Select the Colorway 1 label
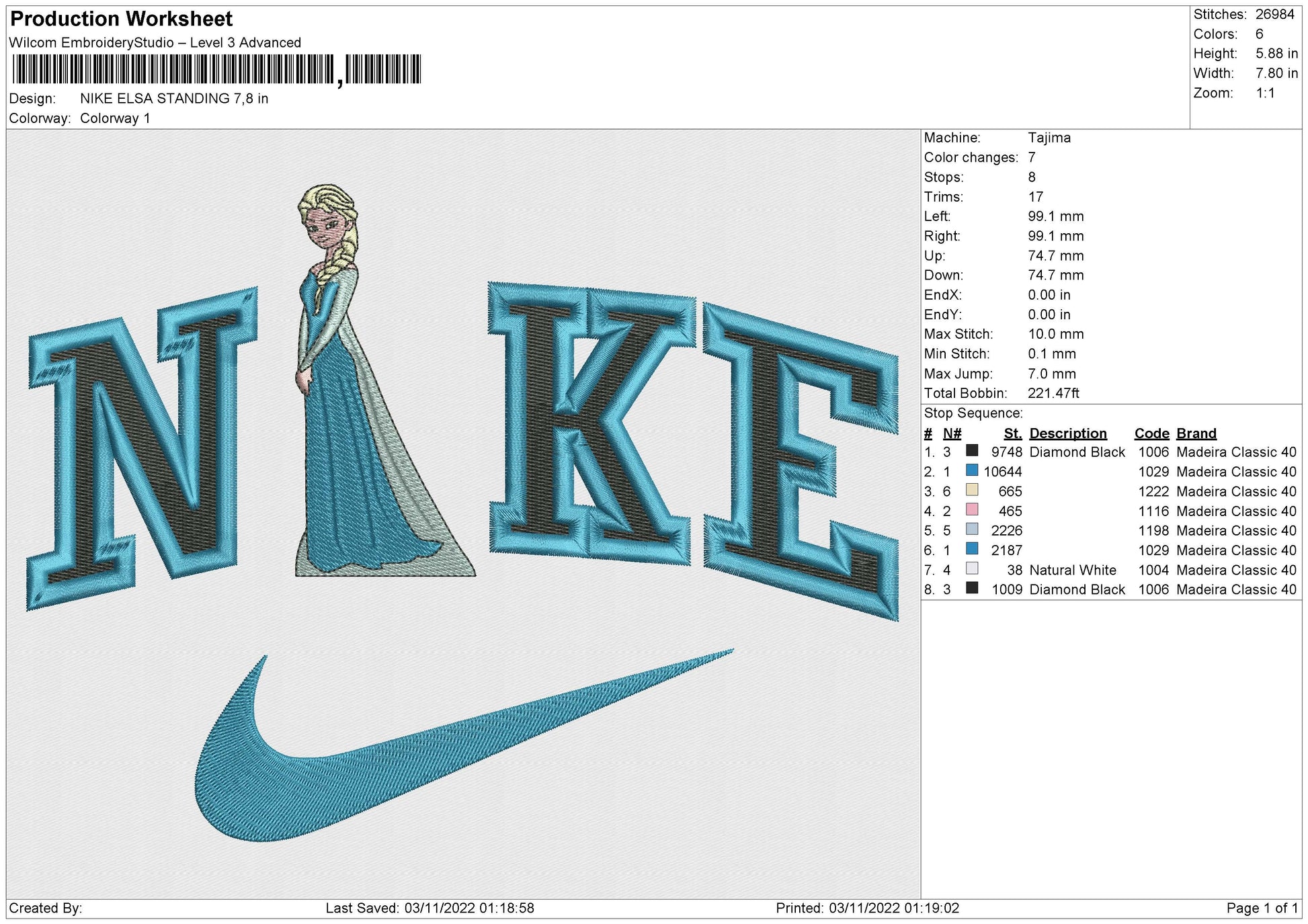 (x=118, y=118)
